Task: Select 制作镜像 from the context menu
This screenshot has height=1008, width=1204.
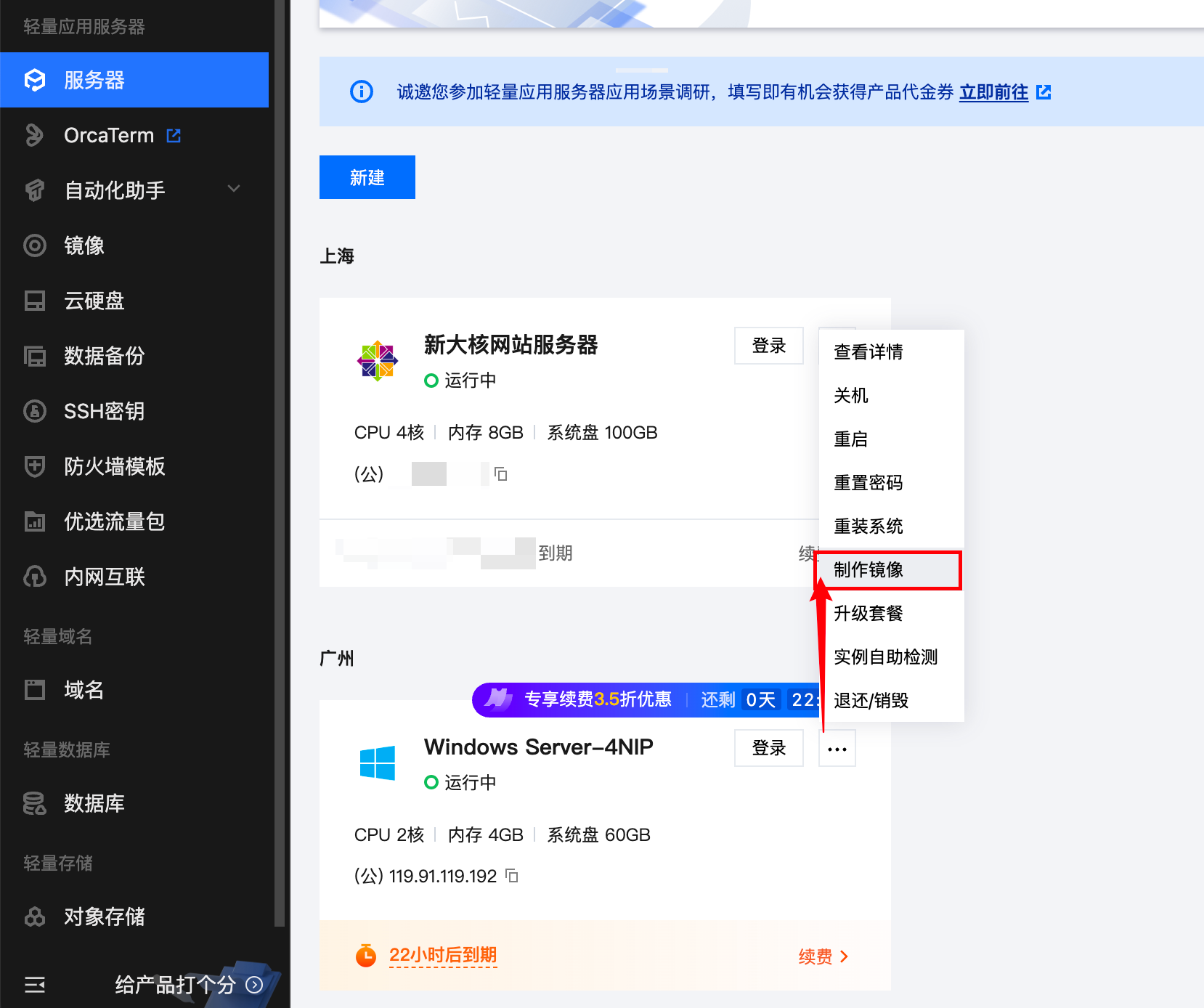Action: tap(869, 570)
